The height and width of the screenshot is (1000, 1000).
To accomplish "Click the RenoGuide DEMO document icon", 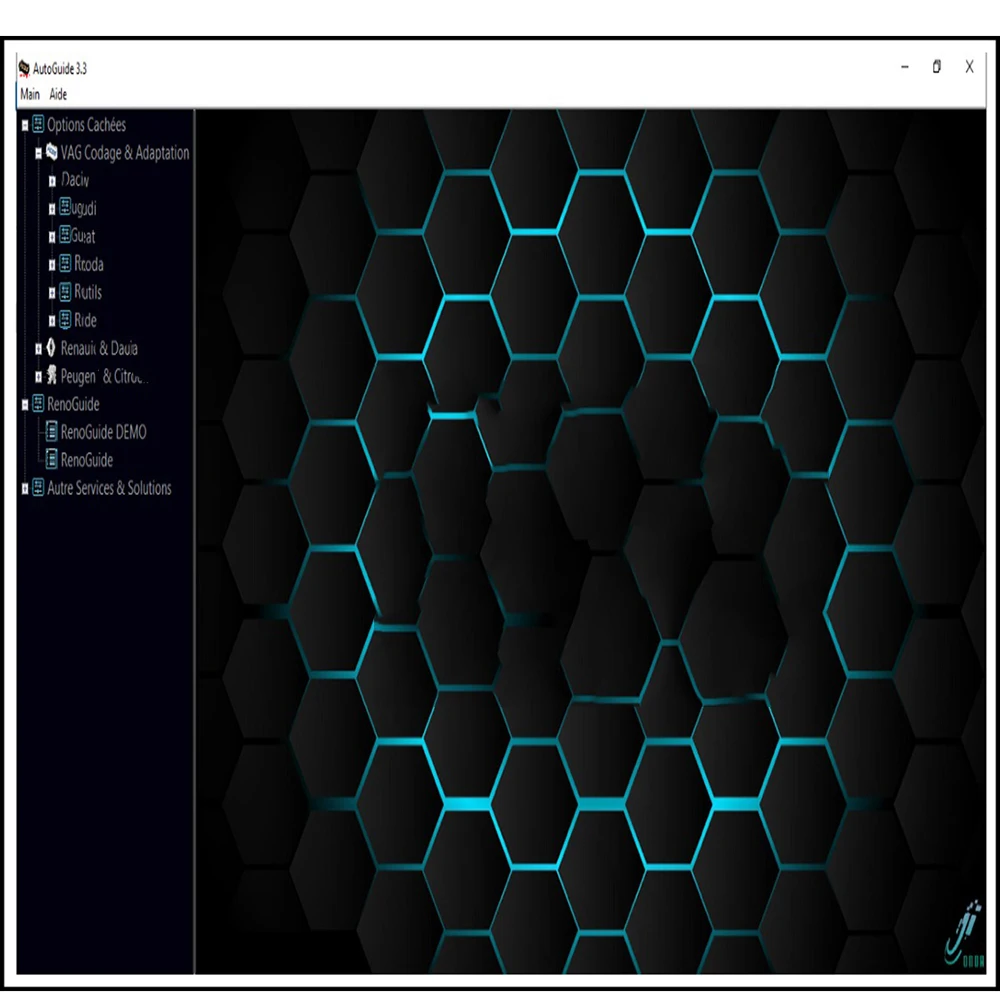I will (52, 432).
